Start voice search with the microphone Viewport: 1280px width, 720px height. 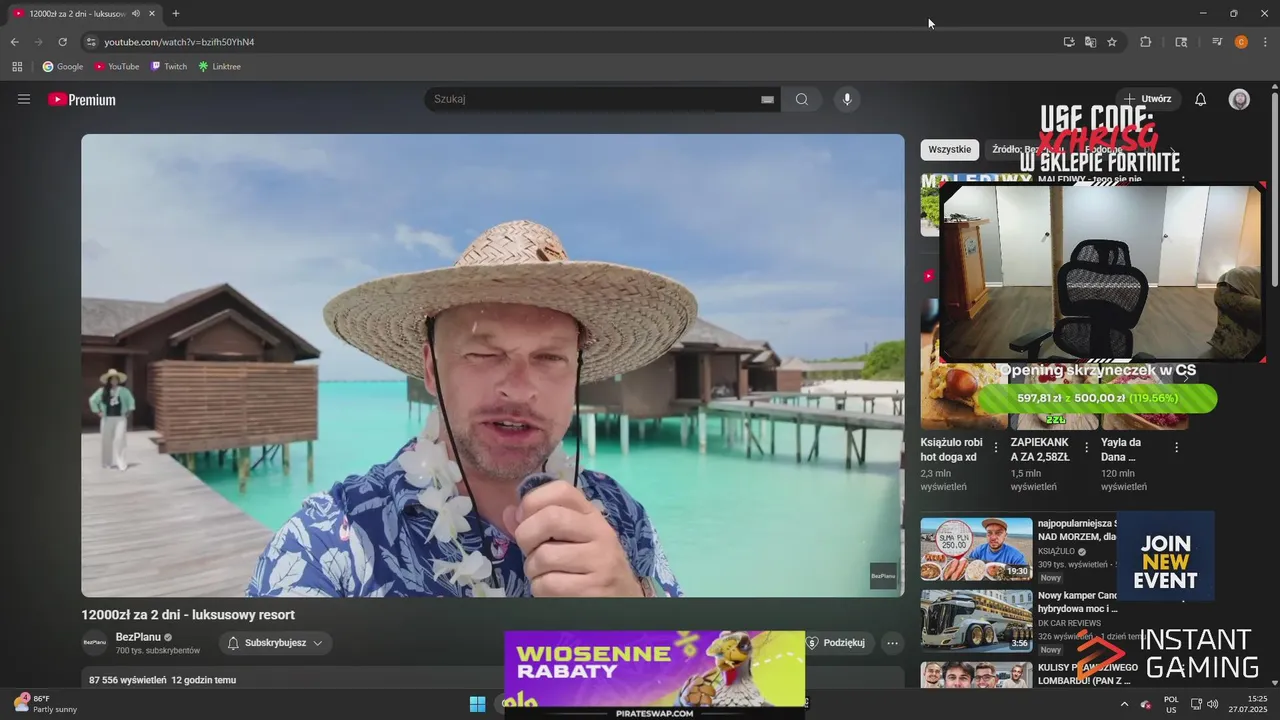(x=847, y=99)
